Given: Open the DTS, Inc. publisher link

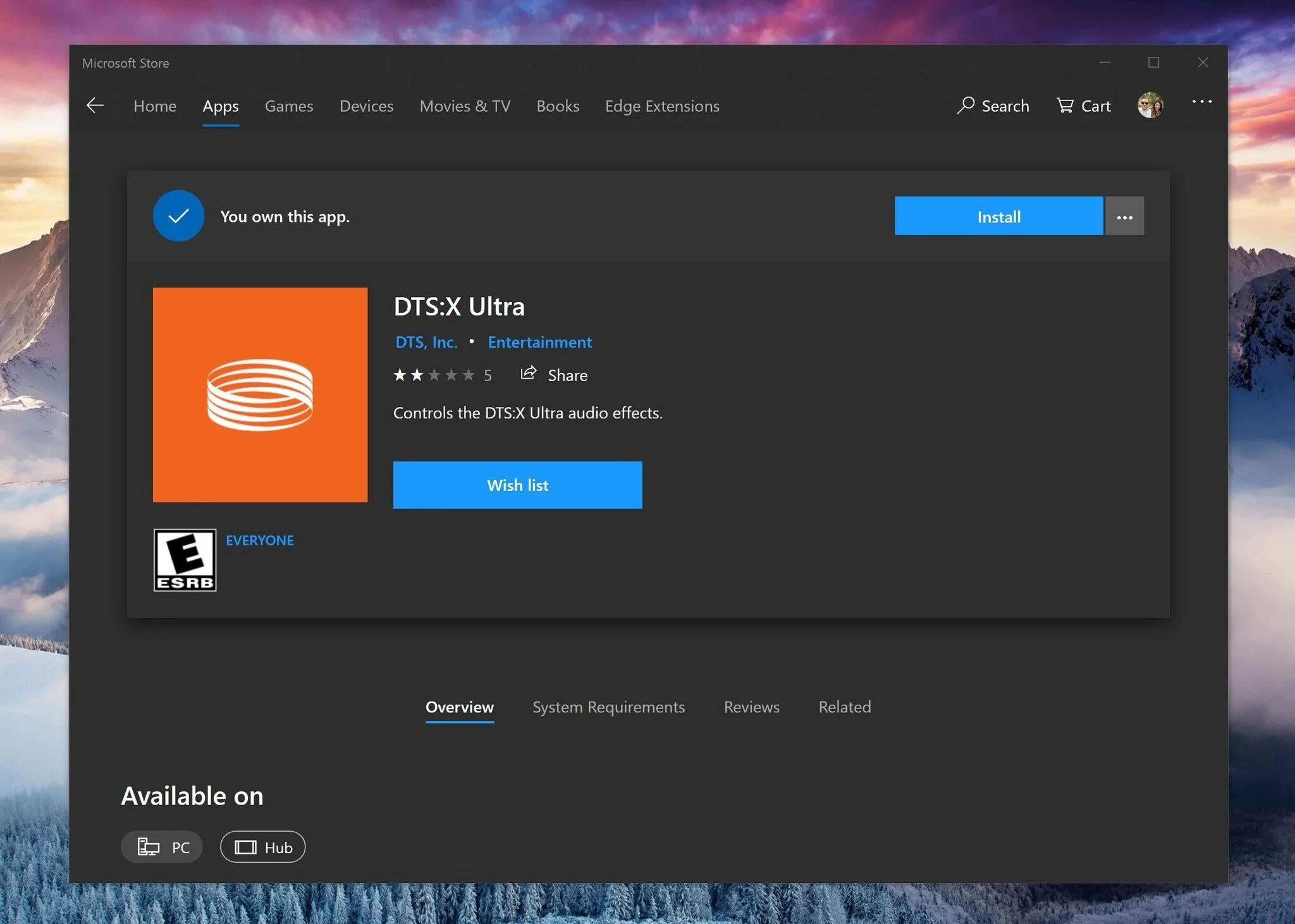Looking at the screenshot, I should (x=426, y=343).
